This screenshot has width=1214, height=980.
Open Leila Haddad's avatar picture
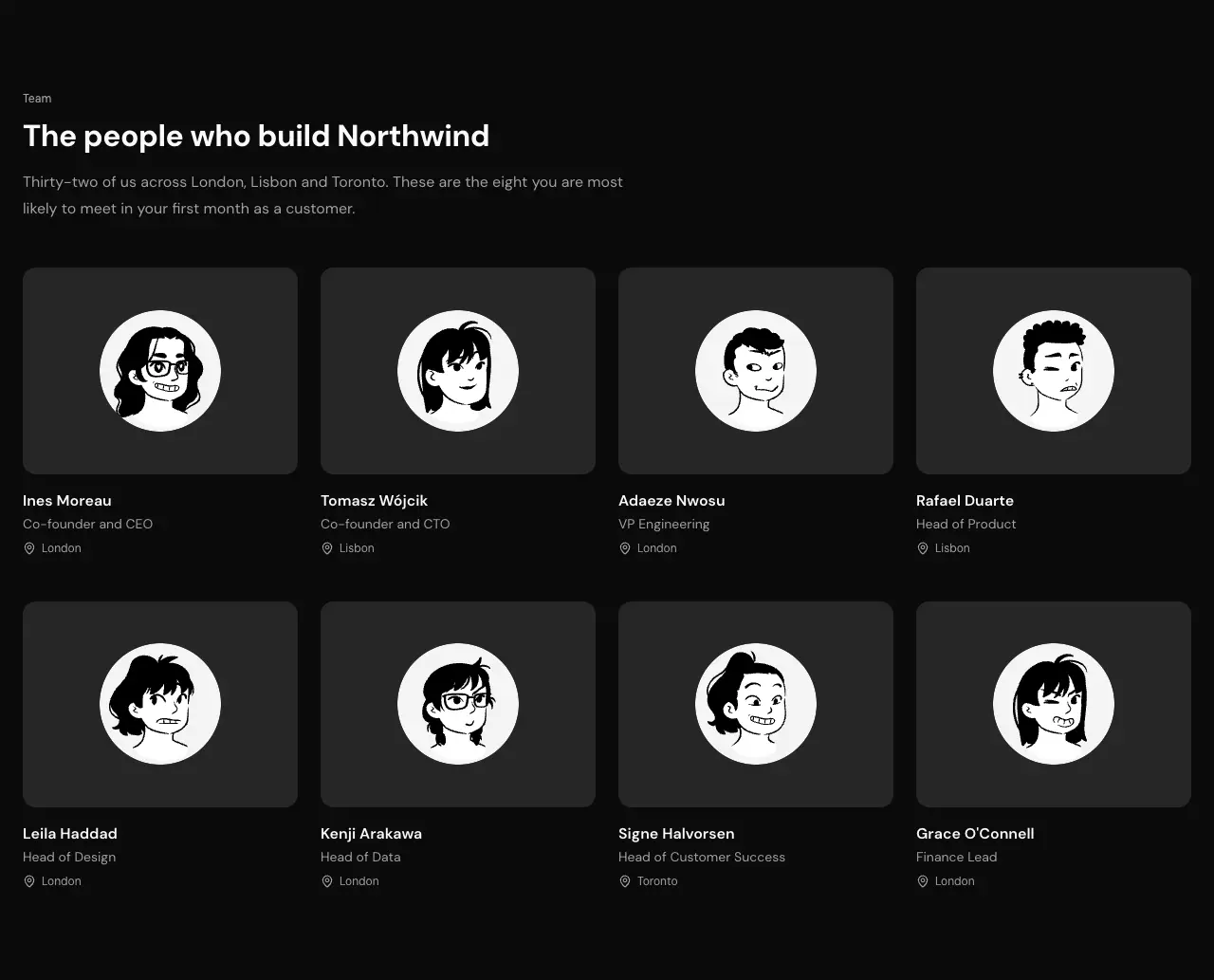click(160, 704)
